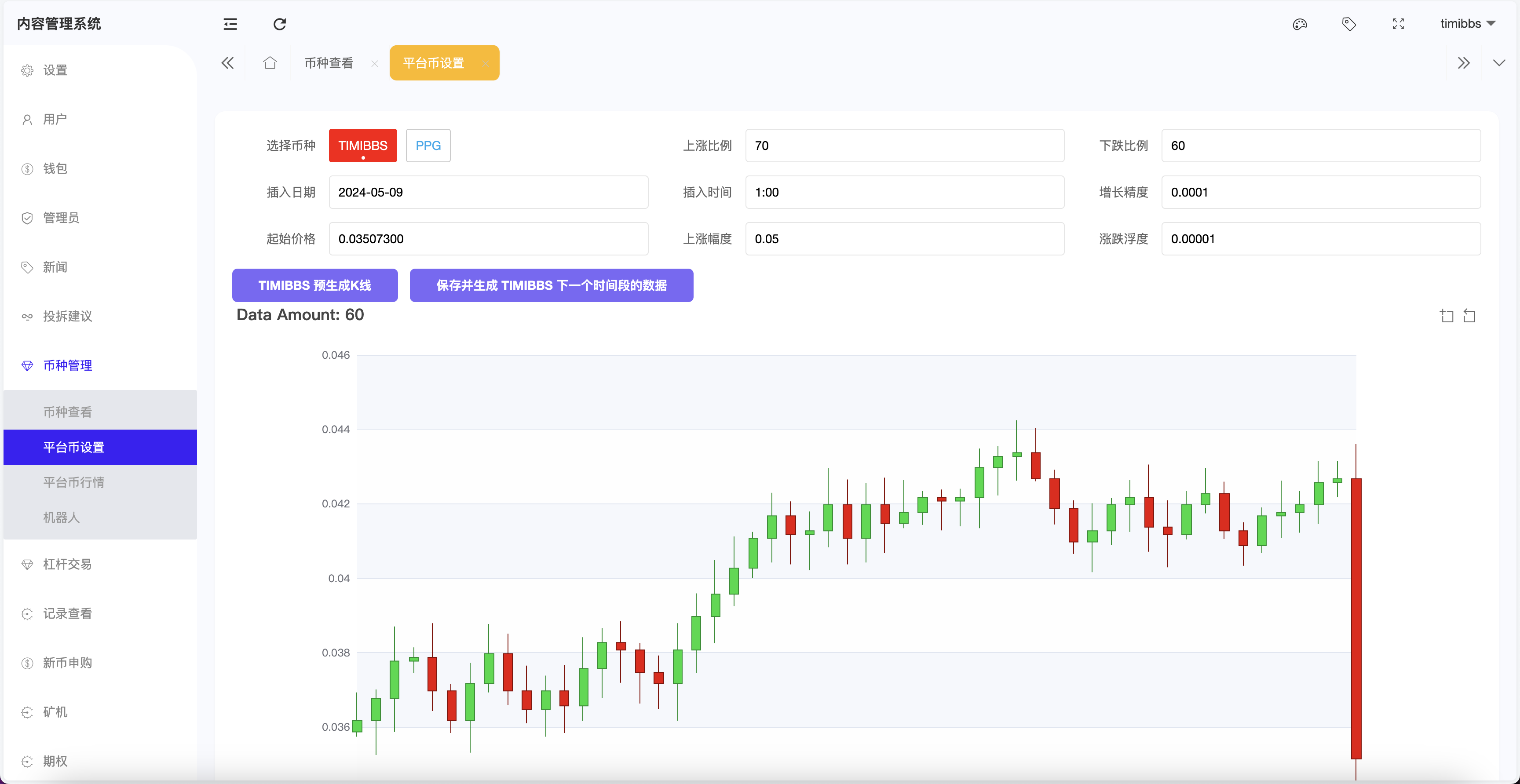This screenshot has width=1520, height=784.
Task: Click the refresh page icon
Action: coord(280,24)
